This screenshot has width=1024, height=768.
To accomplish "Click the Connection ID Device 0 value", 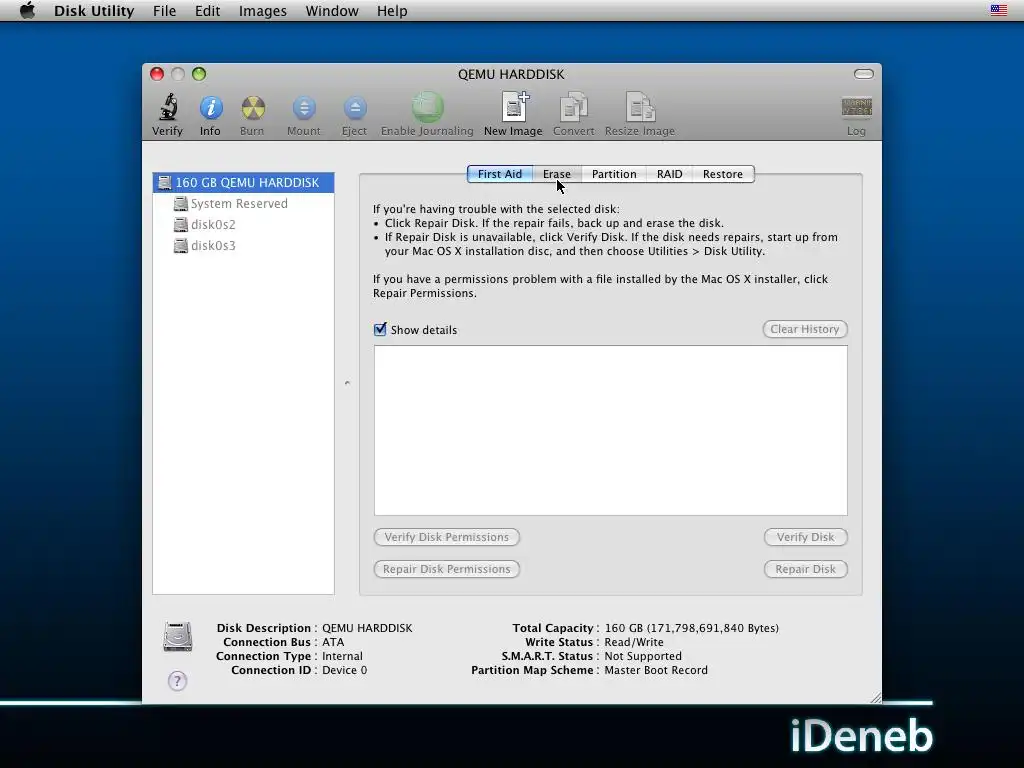I will pos(344,670).
